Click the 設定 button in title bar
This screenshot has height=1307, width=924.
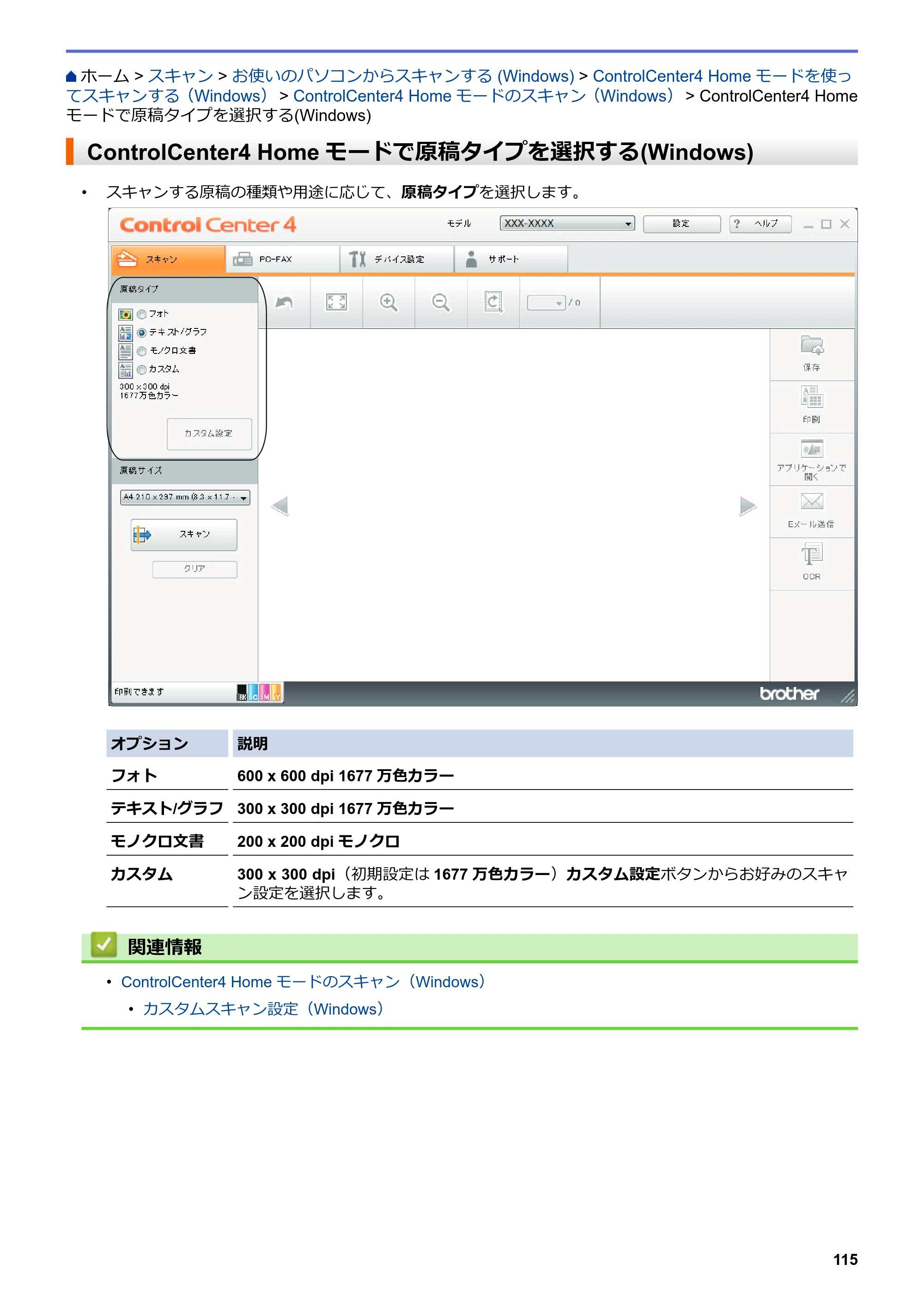[x=681, y=224]
